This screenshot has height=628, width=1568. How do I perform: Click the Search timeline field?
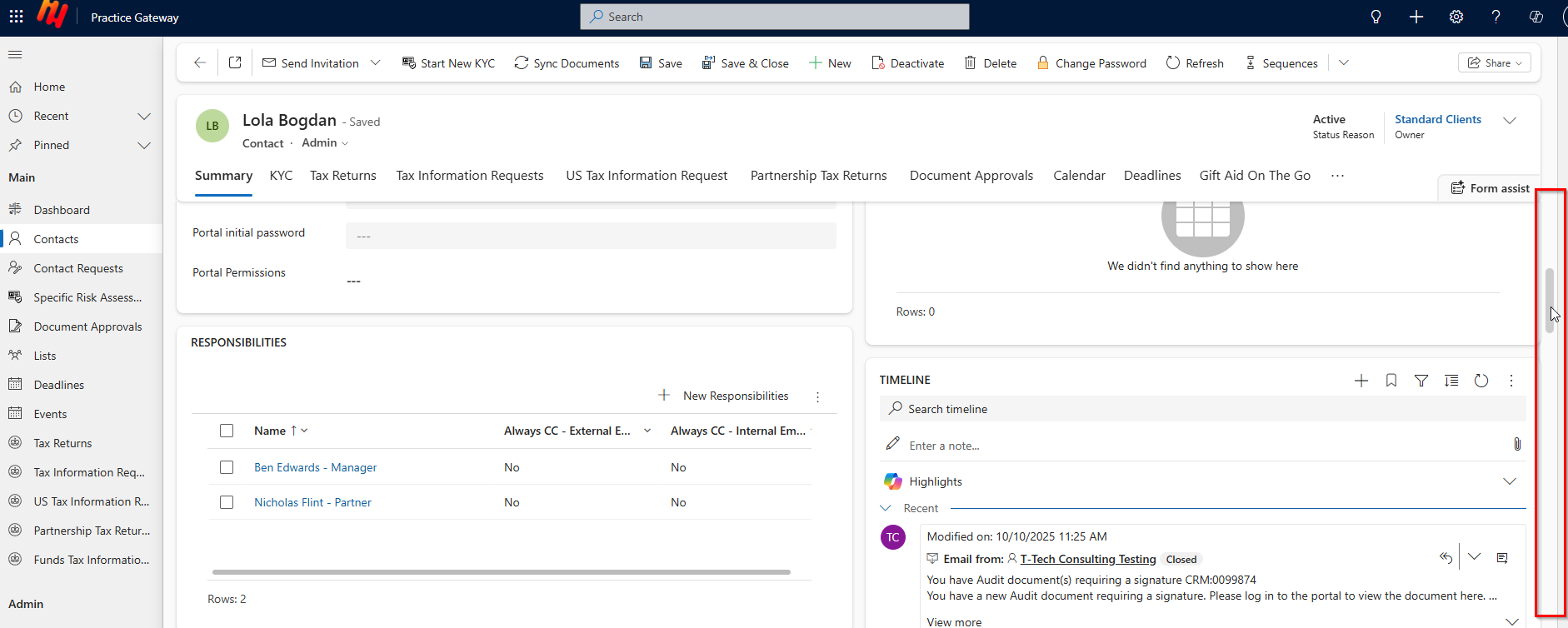tap(1202, 409)
